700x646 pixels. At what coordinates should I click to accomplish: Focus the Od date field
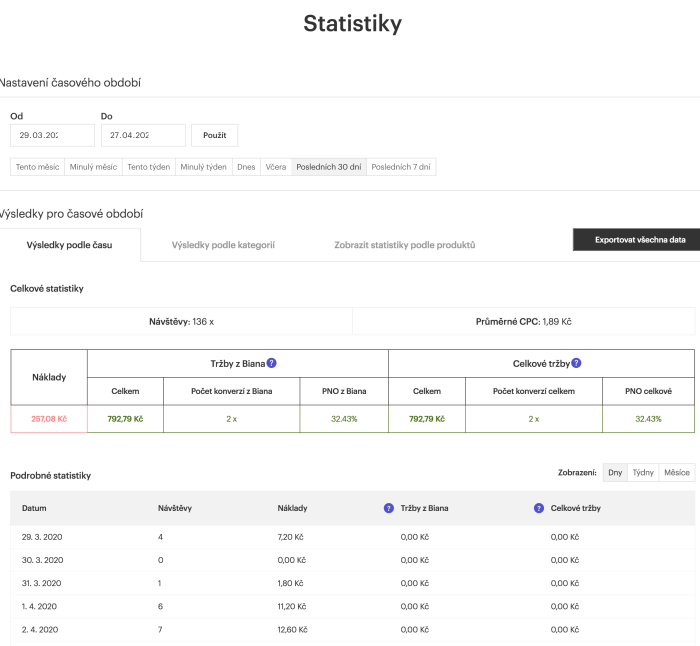click(x=52, y=135)
